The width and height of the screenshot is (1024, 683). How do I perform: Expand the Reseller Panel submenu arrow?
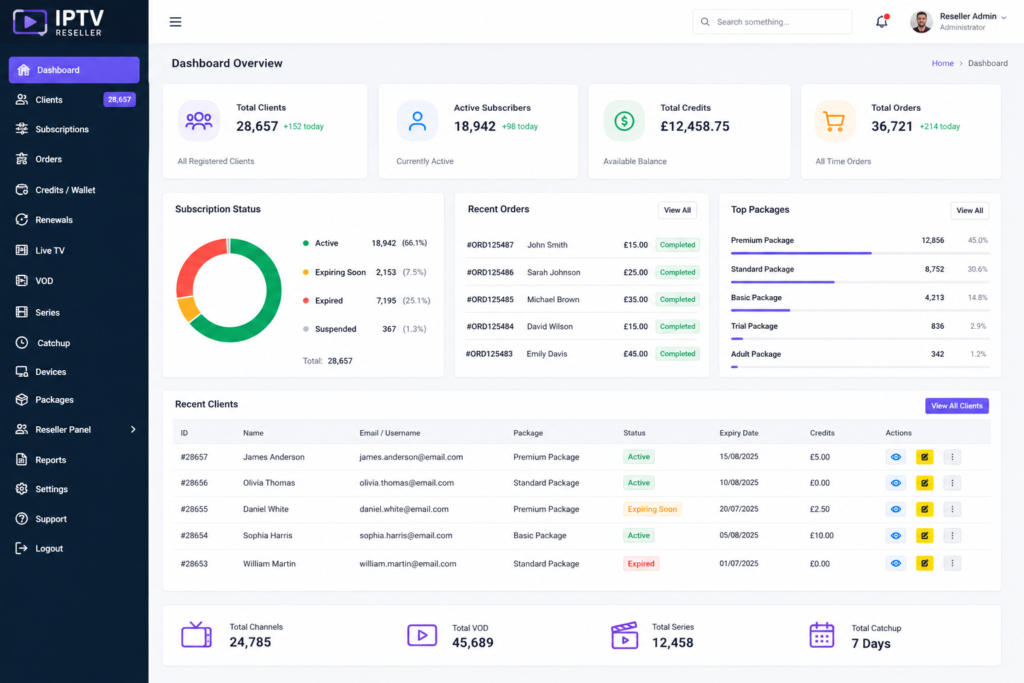click(133, 430)
